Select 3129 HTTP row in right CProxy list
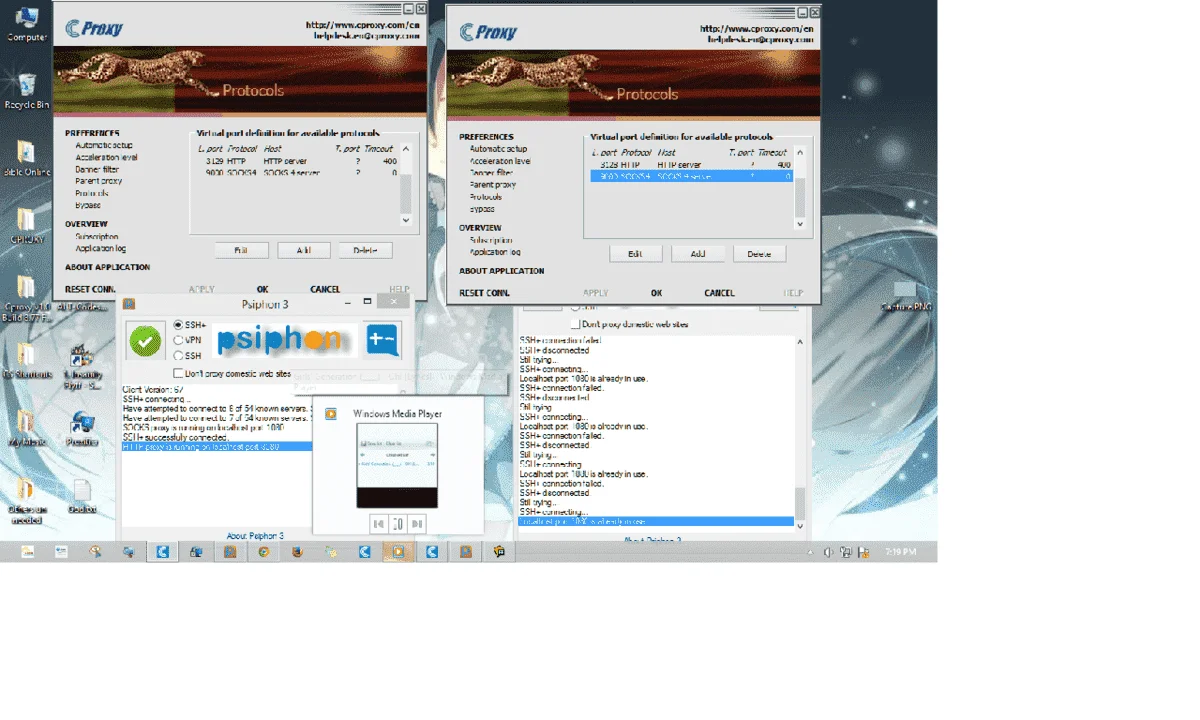This screenshot has width=1200, height=720. pyautogui.click(x=690, y=165)
